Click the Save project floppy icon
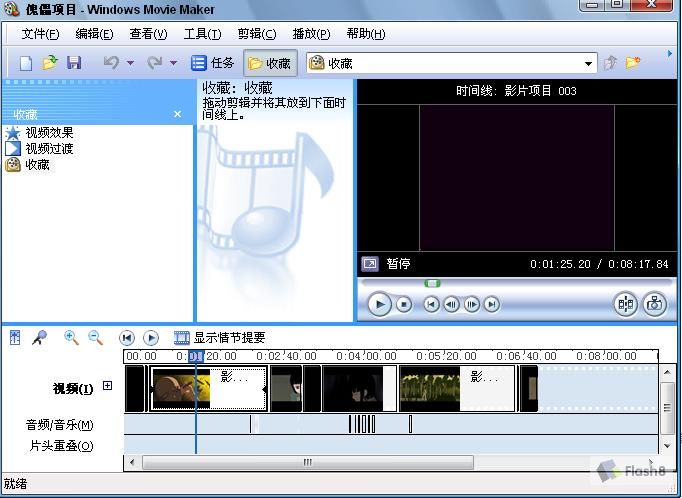This screenshot has width=682, height=498. pos(74,63)
